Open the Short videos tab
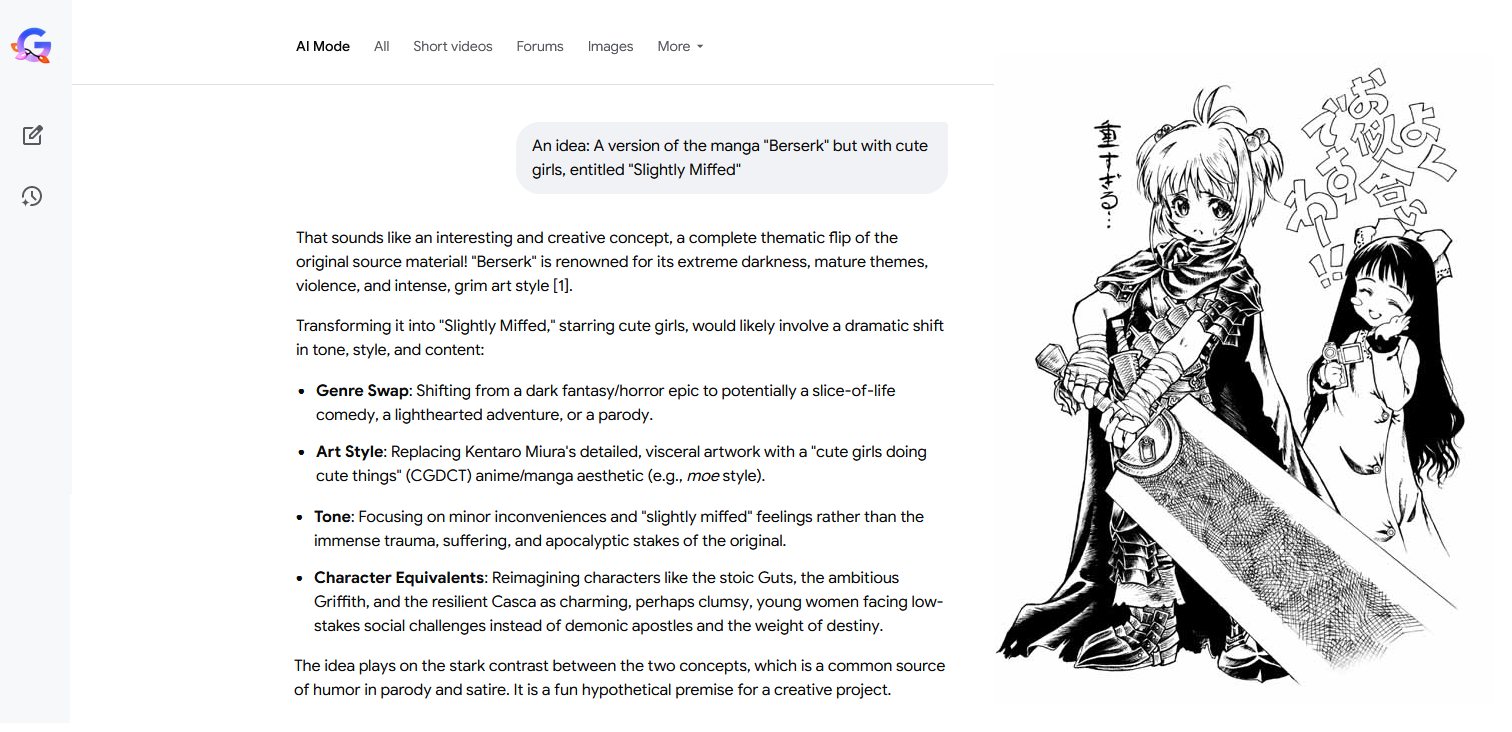1512x732 pixels. point(453,46)
